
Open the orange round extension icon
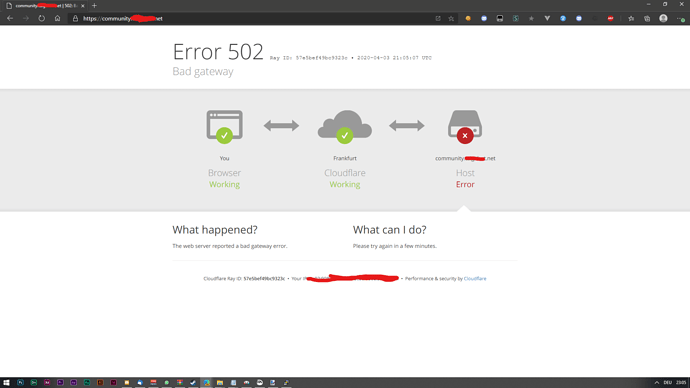(x=468, y=18)
